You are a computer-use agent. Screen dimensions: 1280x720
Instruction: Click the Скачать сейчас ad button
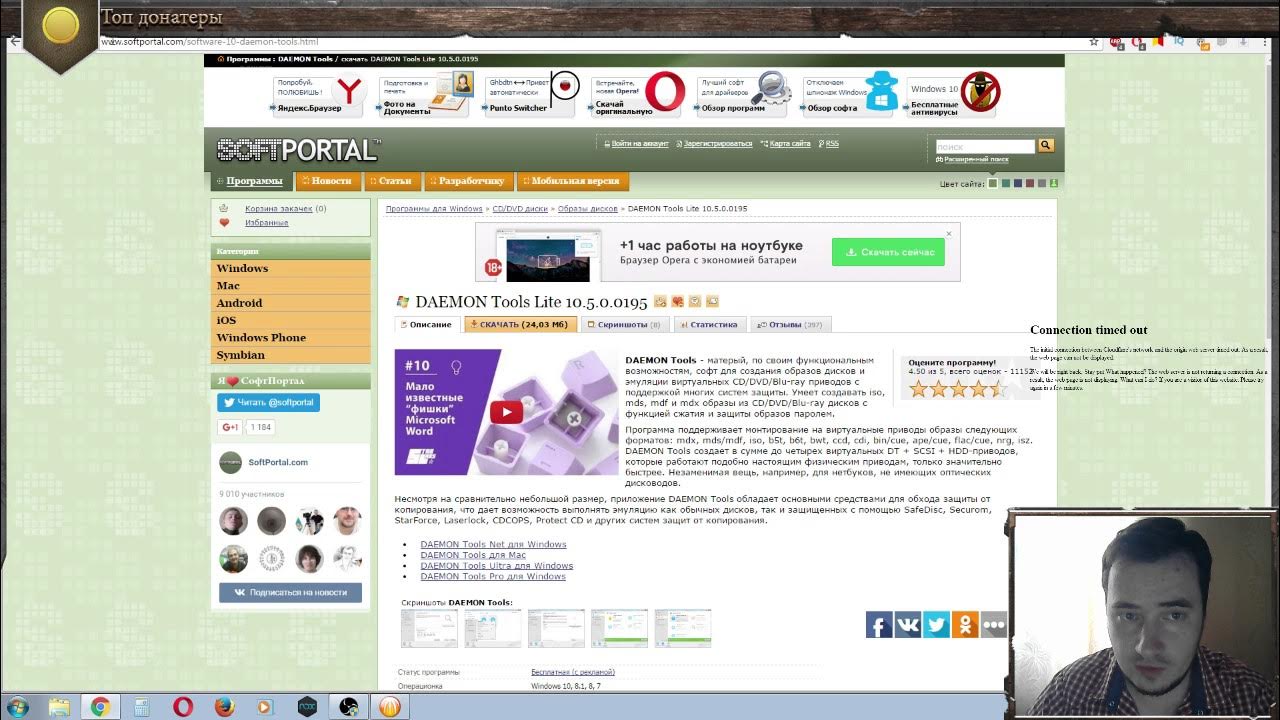[x=888, y=252]
